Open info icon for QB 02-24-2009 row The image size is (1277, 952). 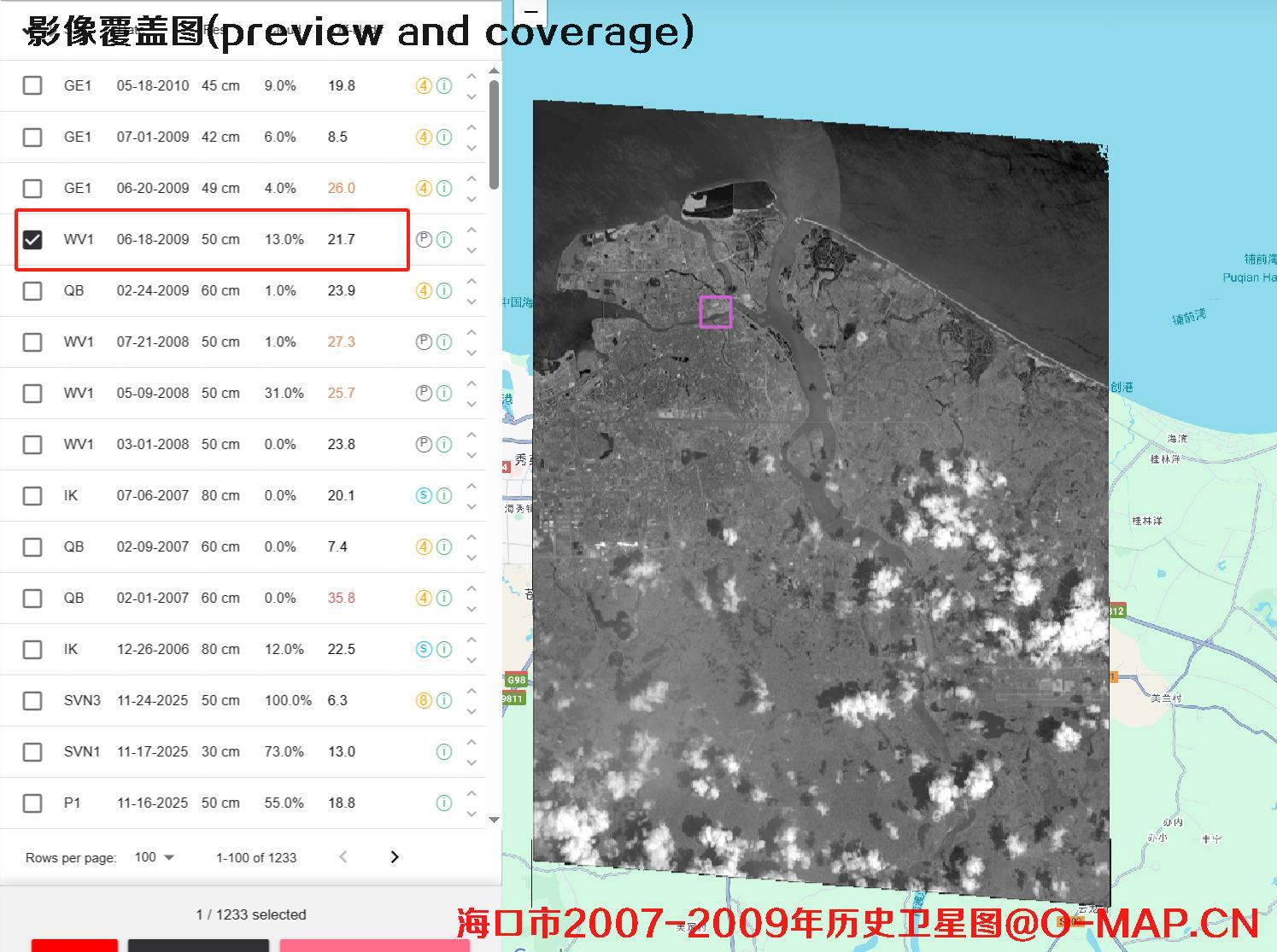[x=444, y=290]
